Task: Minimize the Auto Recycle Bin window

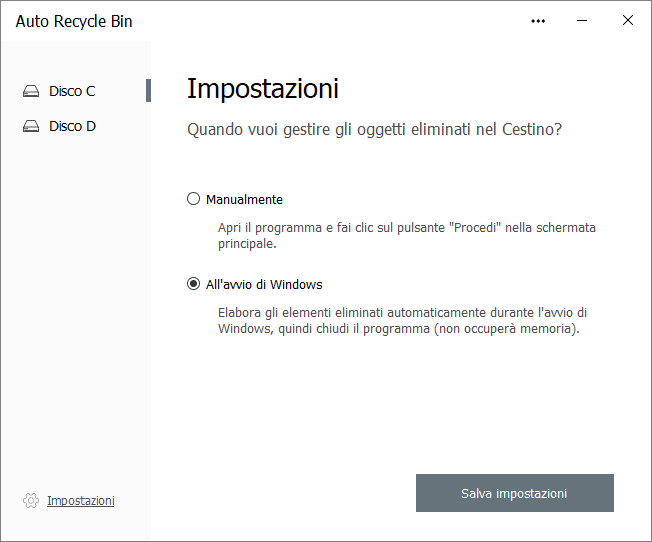Action: tap(583, 21)
